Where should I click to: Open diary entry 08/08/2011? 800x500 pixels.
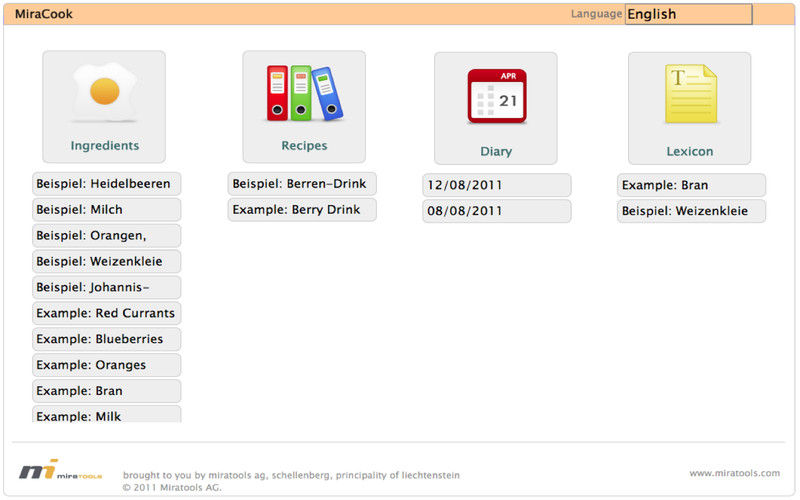497,211
